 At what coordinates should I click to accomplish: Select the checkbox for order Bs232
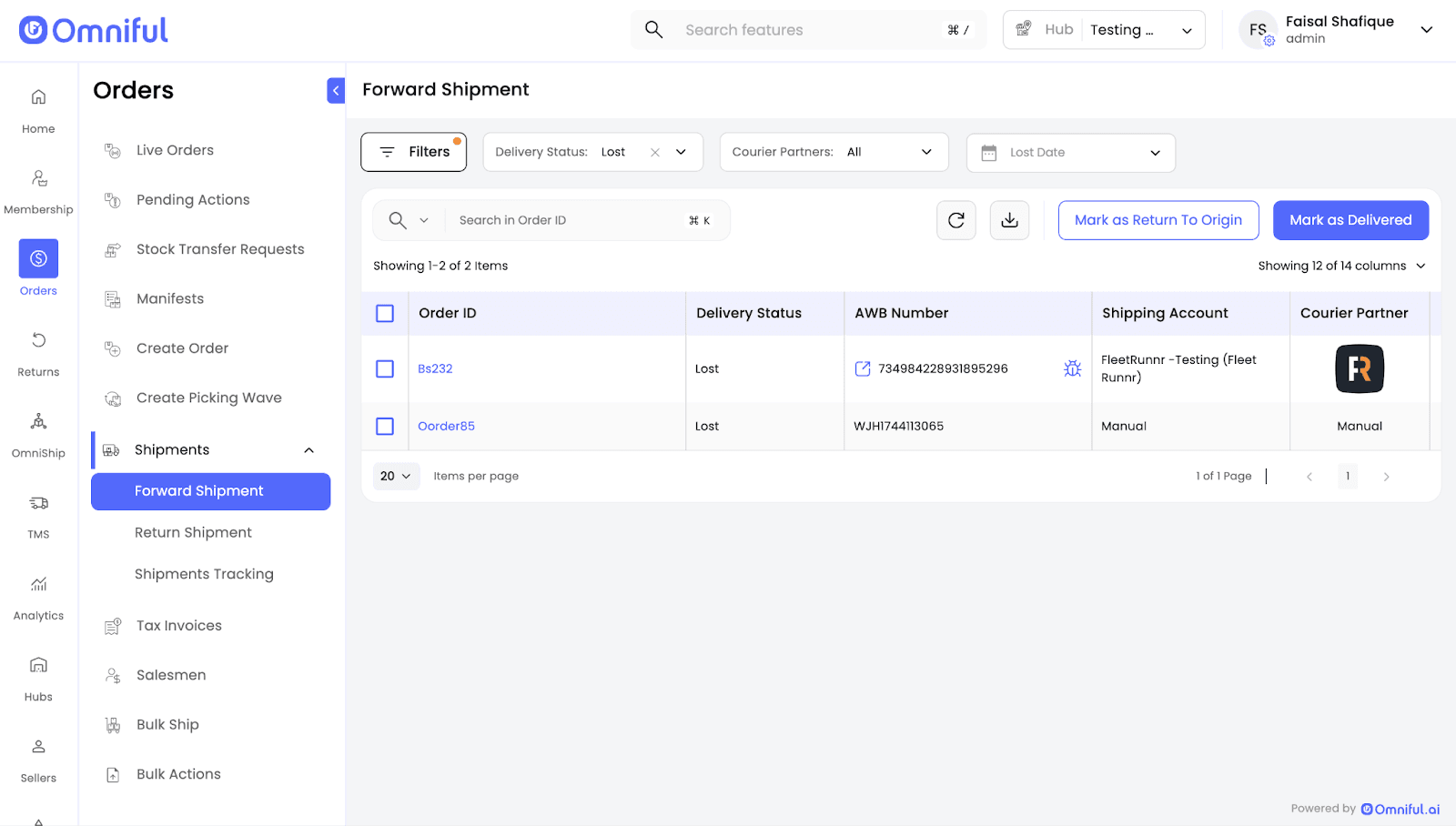pyautogui.click(x=385, y=369)
